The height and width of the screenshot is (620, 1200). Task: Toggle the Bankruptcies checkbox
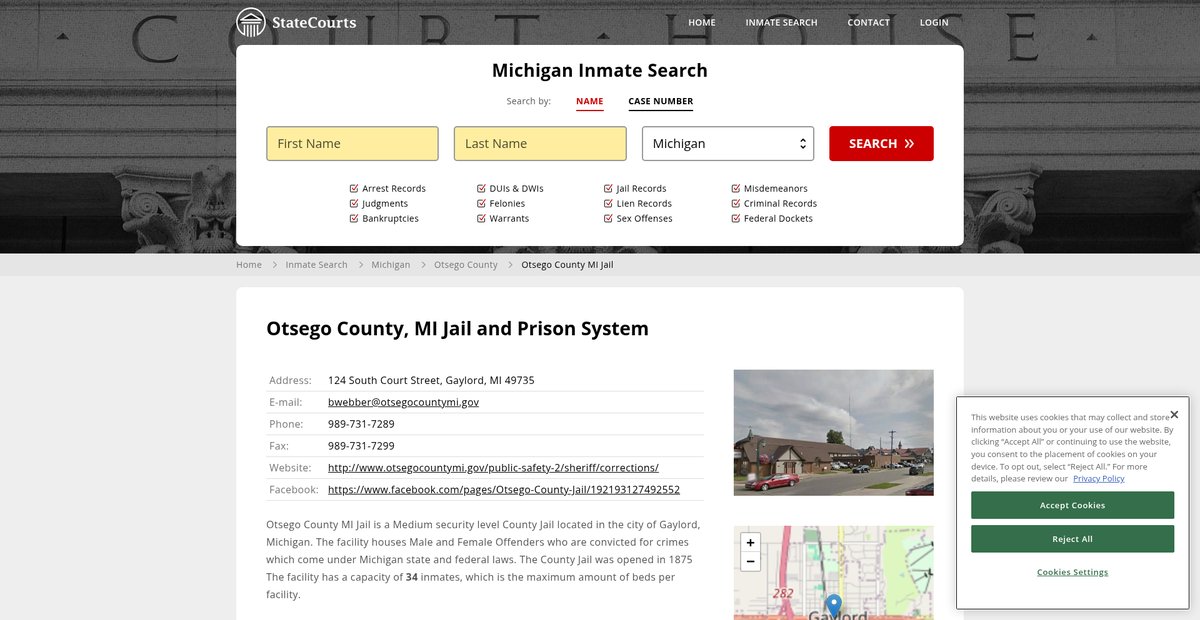[354, 218]
